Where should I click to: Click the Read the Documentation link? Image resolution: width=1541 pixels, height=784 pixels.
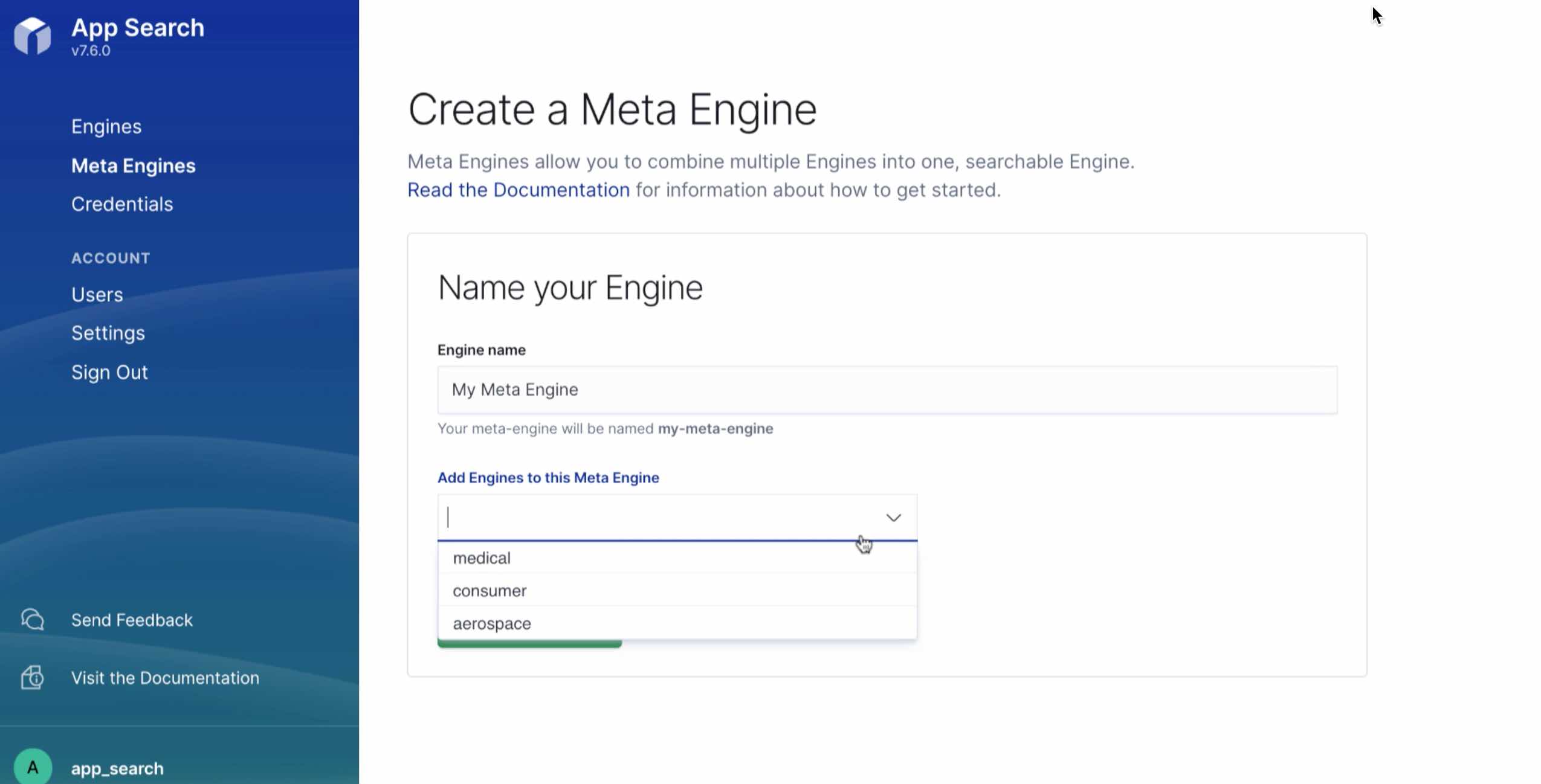(518, 189)
